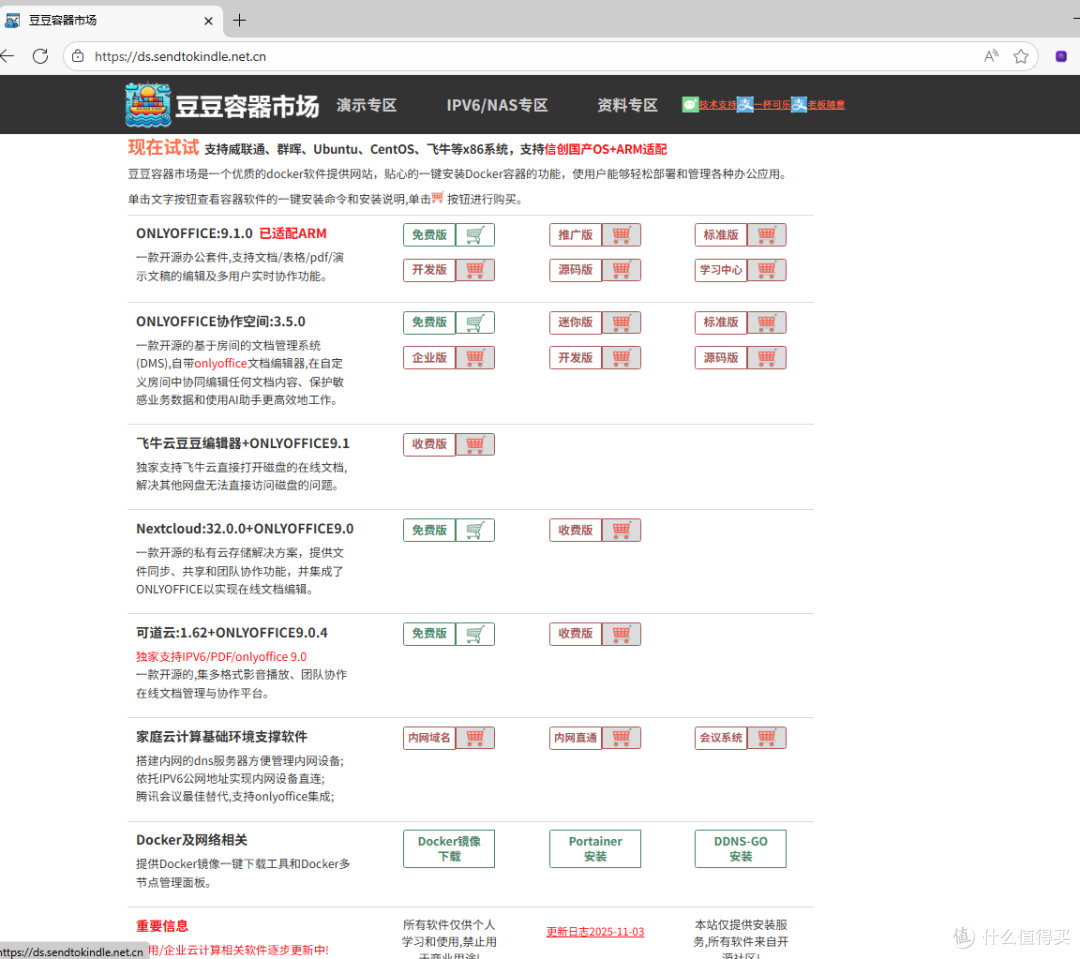This screenshot has width=1080, height=959.
Task: Open the 更新日志2025-11-03 link
Action: (x=595, y=932)
